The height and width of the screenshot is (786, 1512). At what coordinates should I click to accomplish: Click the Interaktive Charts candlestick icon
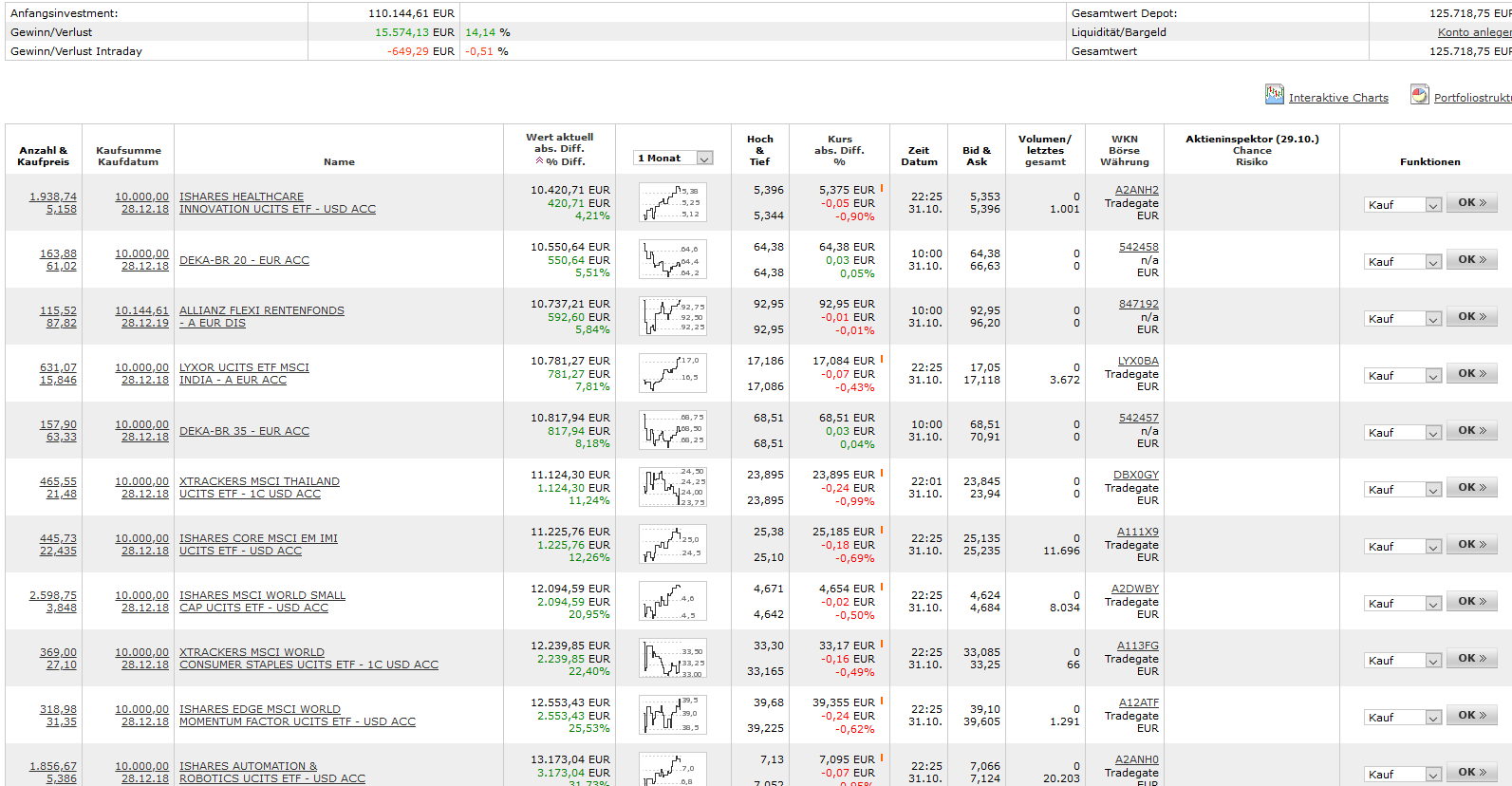point(1274,94)
